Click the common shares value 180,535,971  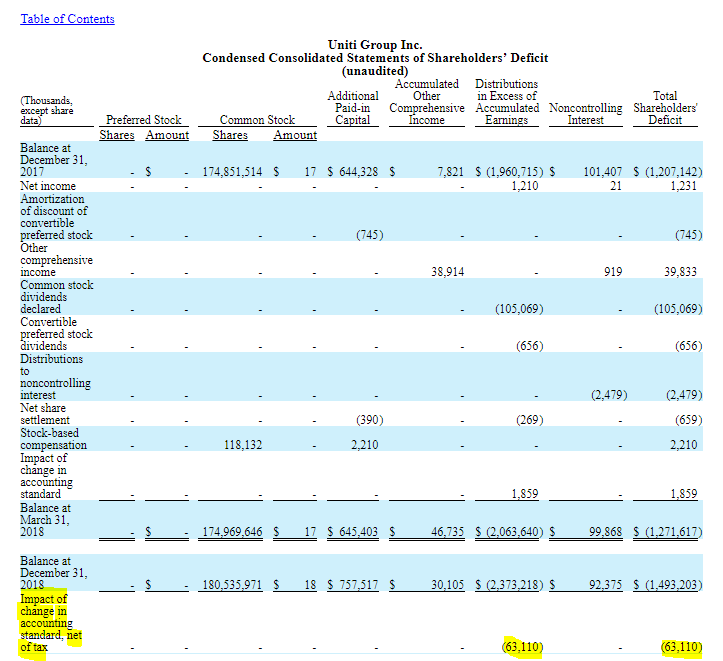point(232,585)
